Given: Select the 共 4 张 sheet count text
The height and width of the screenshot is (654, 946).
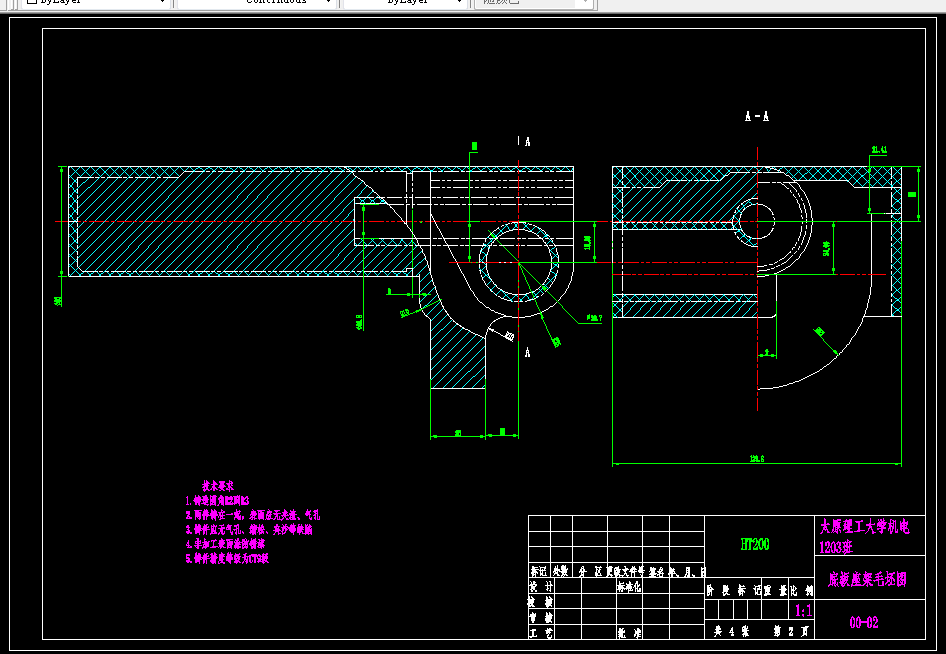Looking at the screenshot, I should [x=731, y=632].
